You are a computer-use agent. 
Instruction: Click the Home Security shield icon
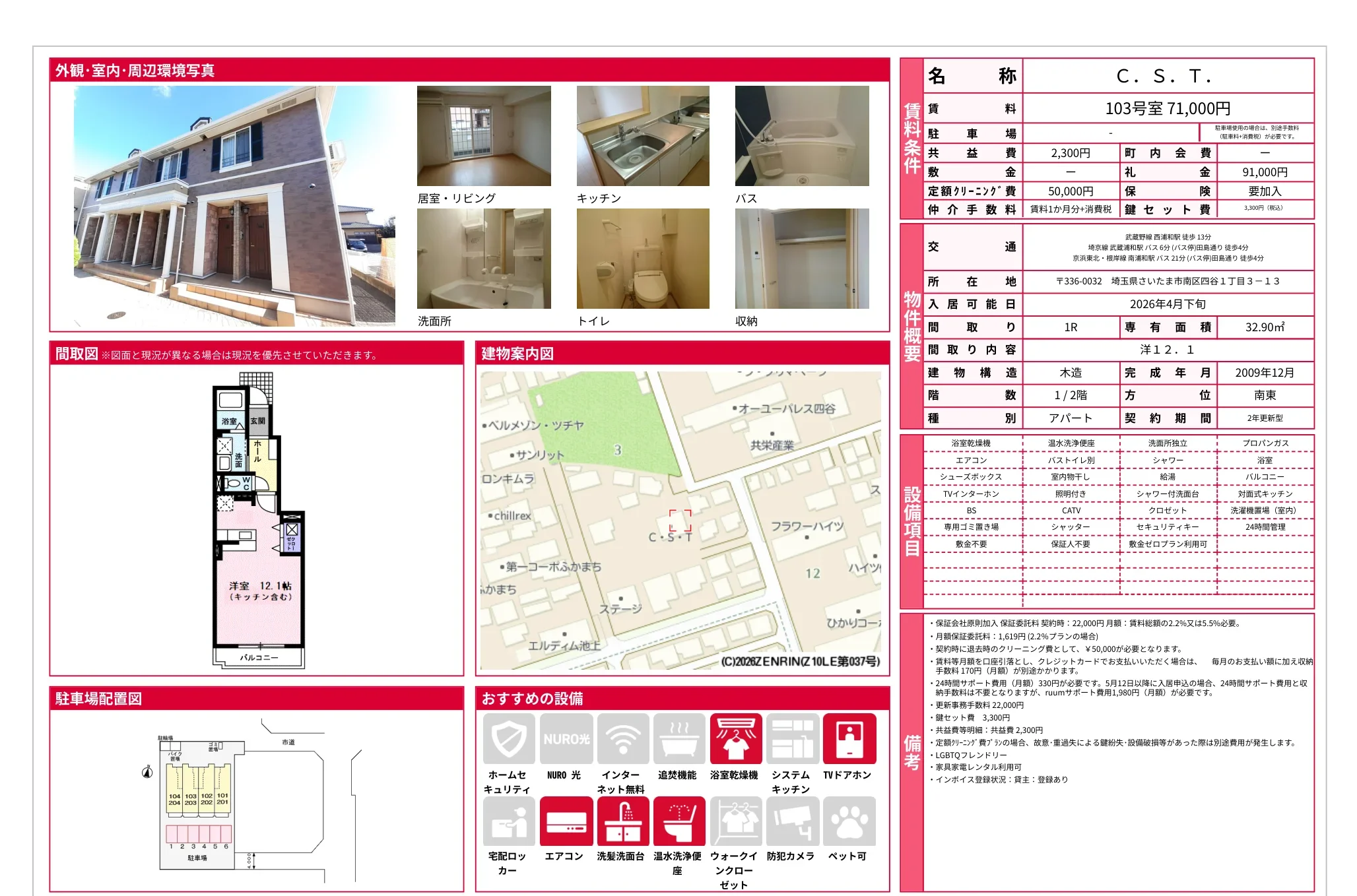point(508,738)
